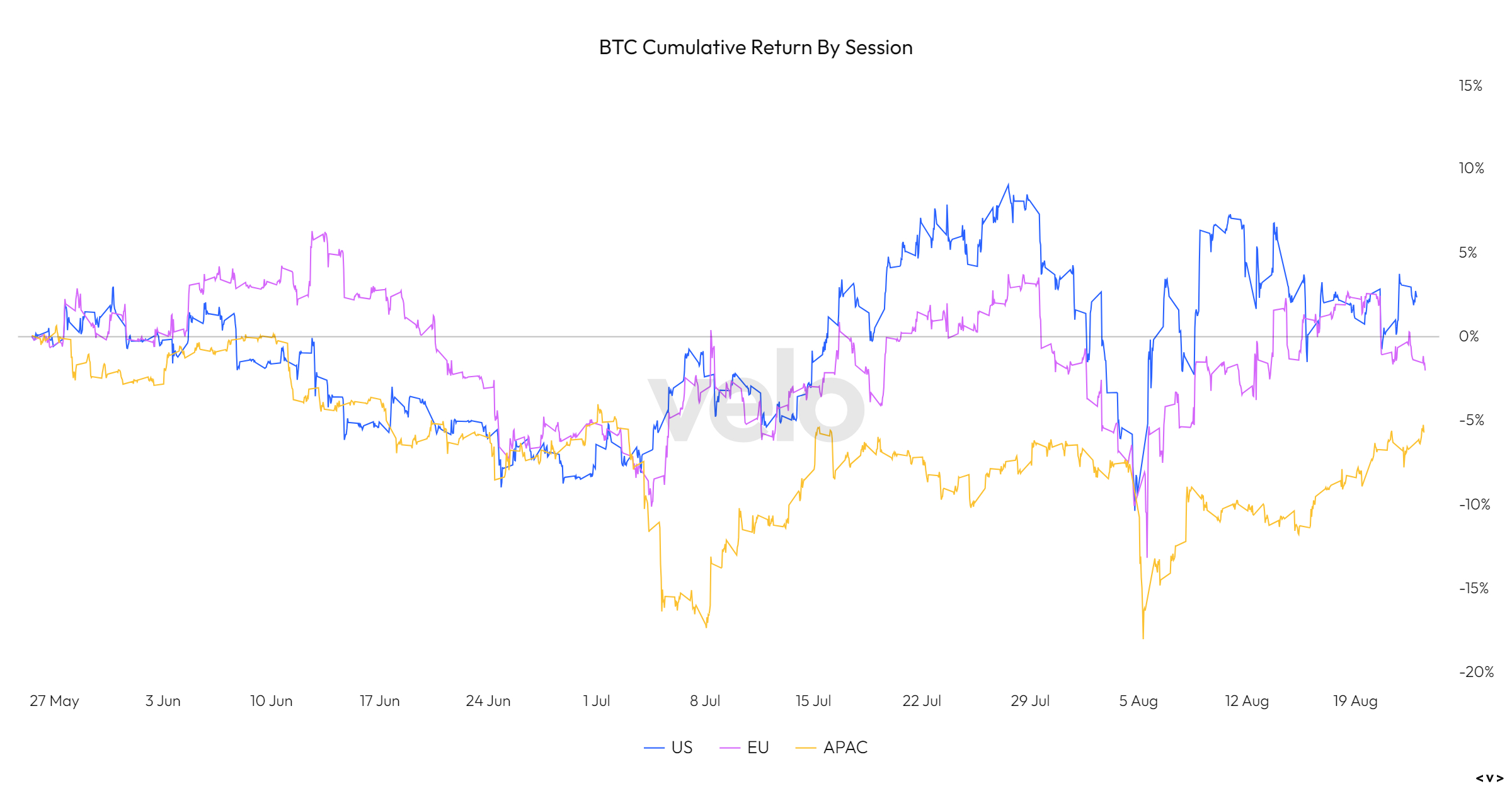Click the Velo embed logo in the corner
Image resolution: width=1512 pixels, height=791 pixels.
(1489, 778)
